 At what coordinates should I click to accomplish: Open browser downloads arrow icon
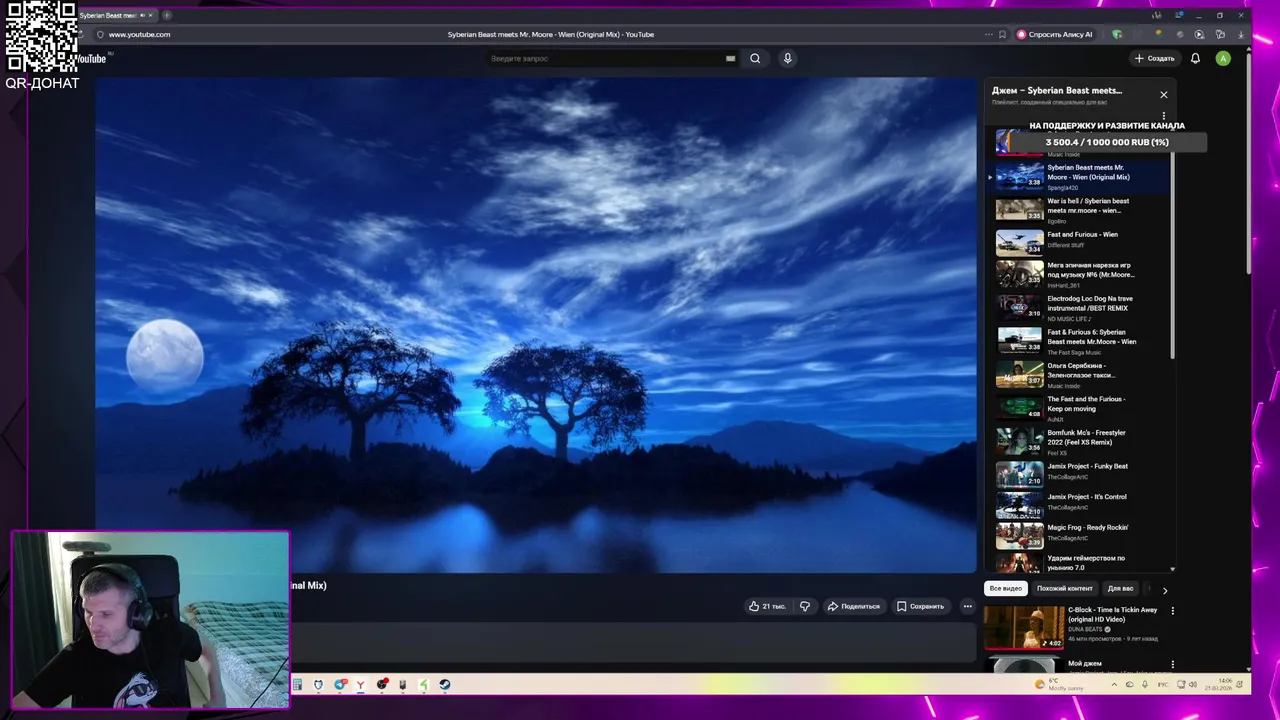click(x=1241, y=34)
